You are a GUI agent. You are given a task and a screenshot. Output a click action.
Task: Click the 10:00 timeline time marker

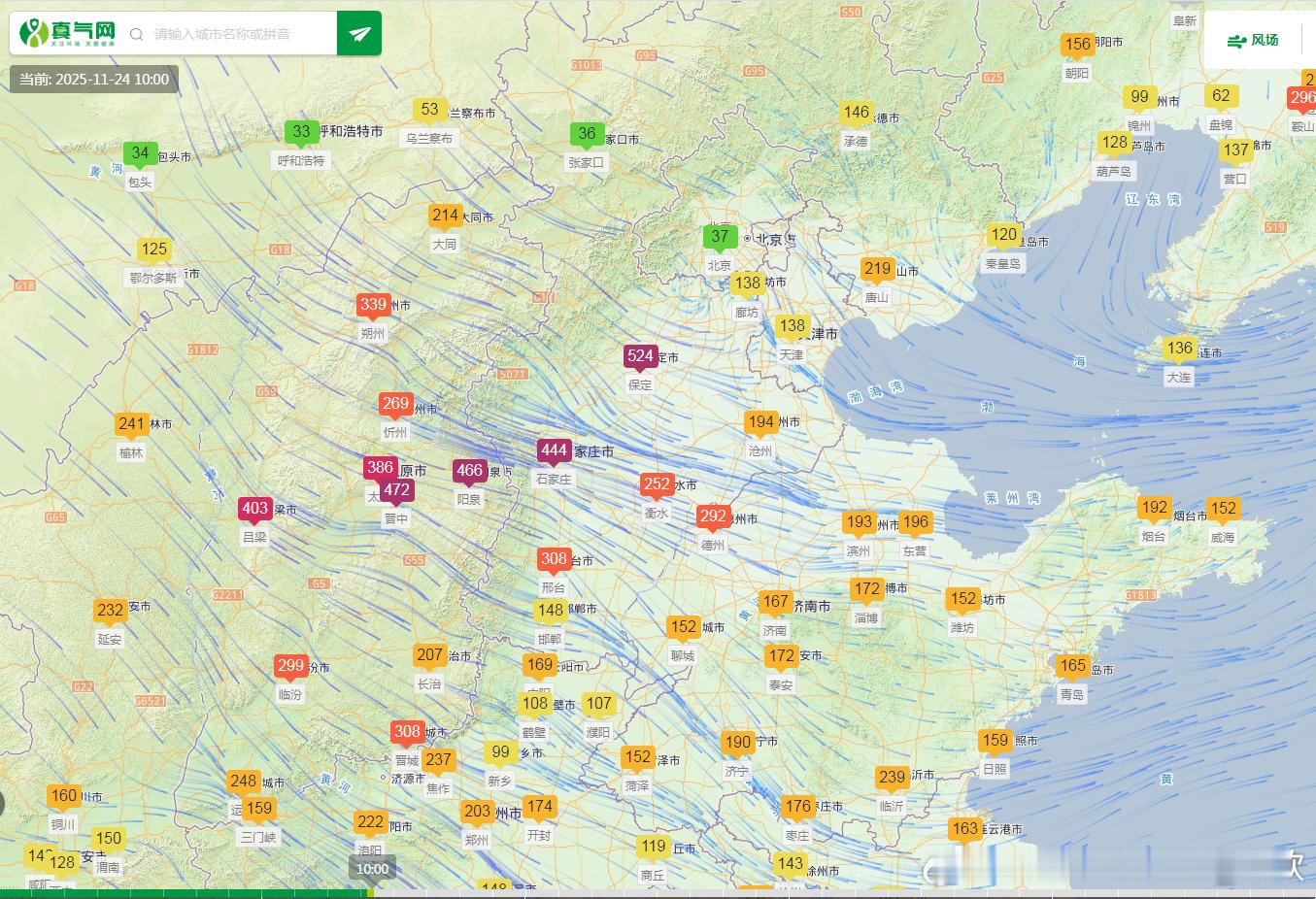coord(372,869)
